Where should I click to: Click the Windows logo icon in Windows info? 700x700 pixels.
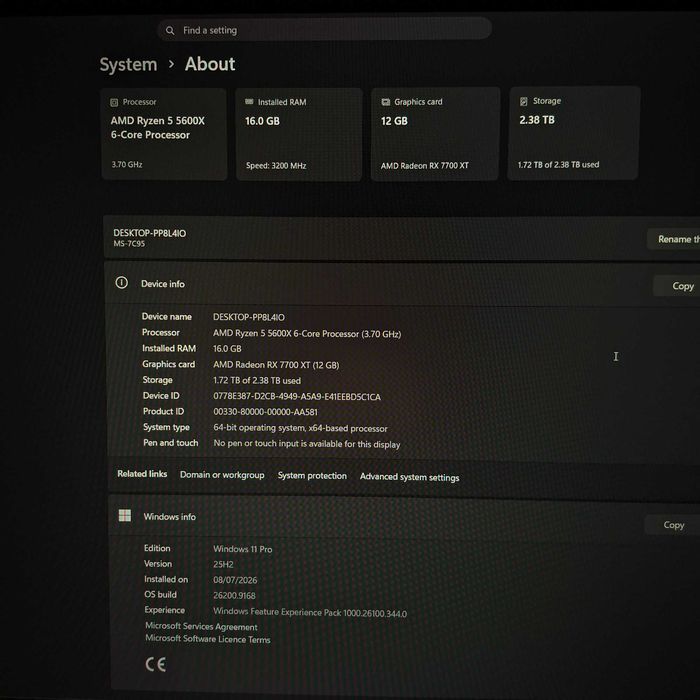click(x=125, y=516)
